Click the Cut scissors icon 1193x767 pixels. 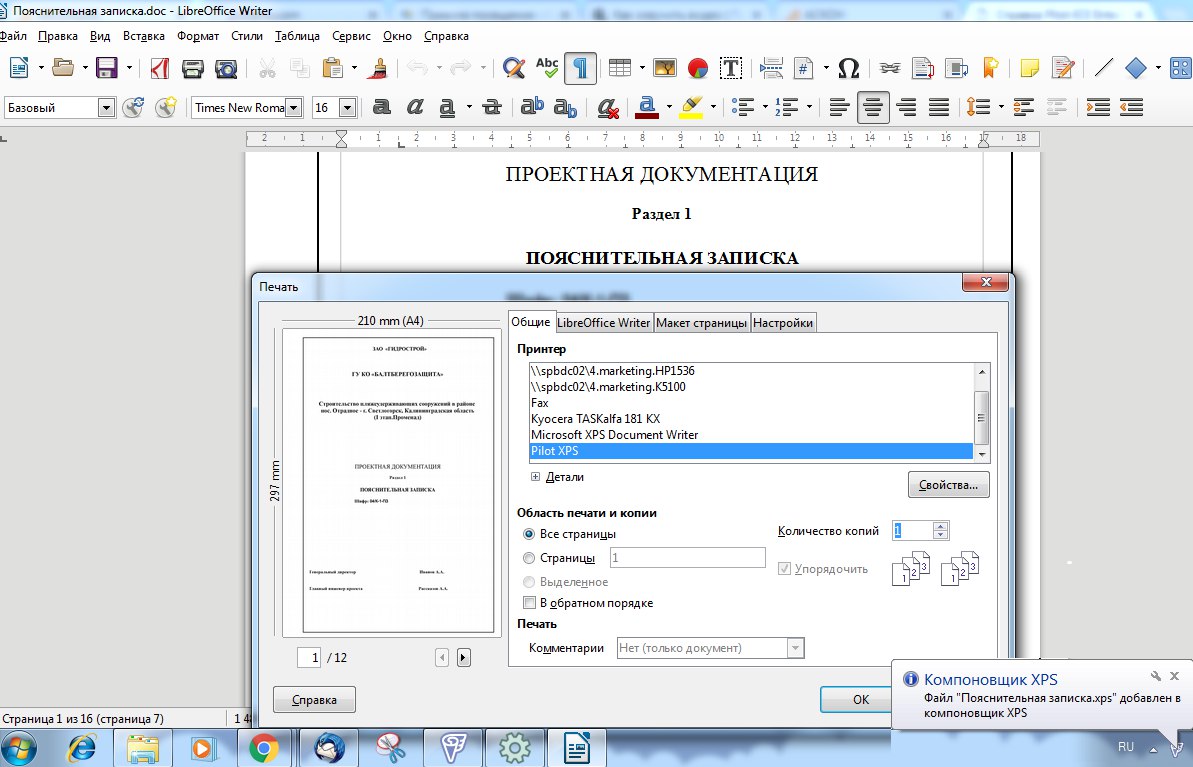[267, 68]
